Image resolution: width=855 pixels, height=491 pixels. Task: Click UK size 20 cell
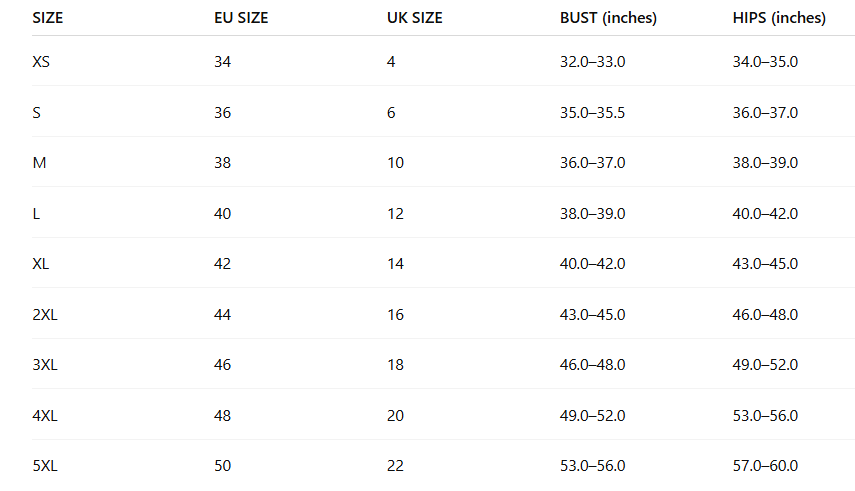coord(395,416)
